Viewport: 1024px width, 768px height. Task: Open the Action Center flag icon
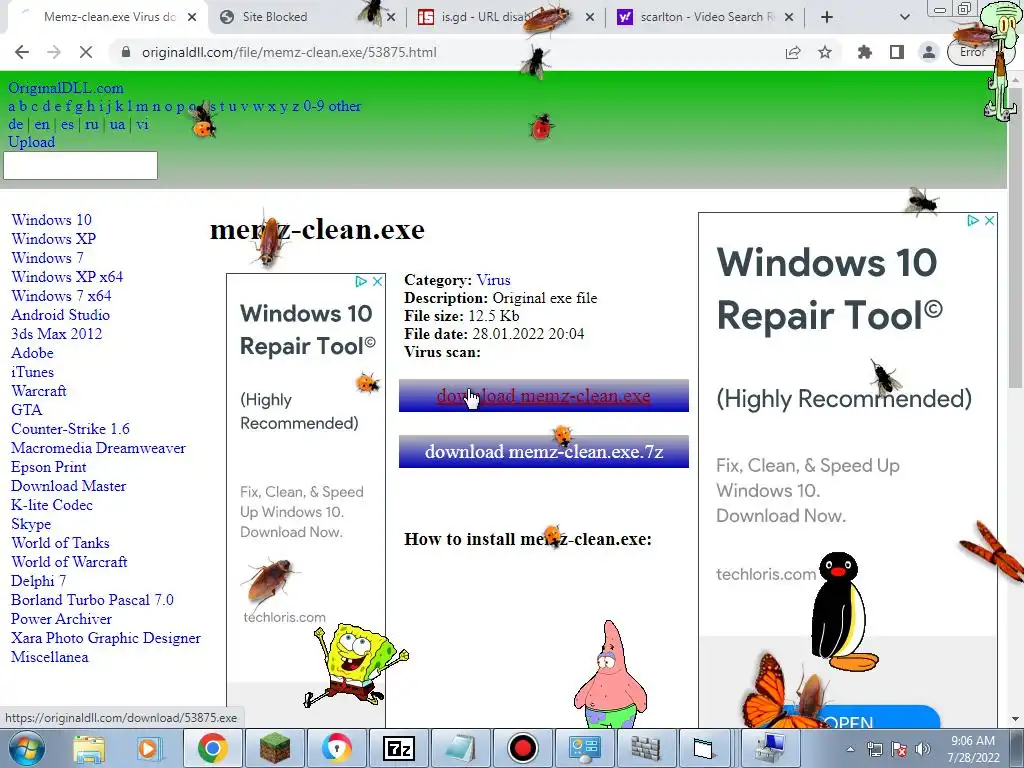tap(899, 749)
